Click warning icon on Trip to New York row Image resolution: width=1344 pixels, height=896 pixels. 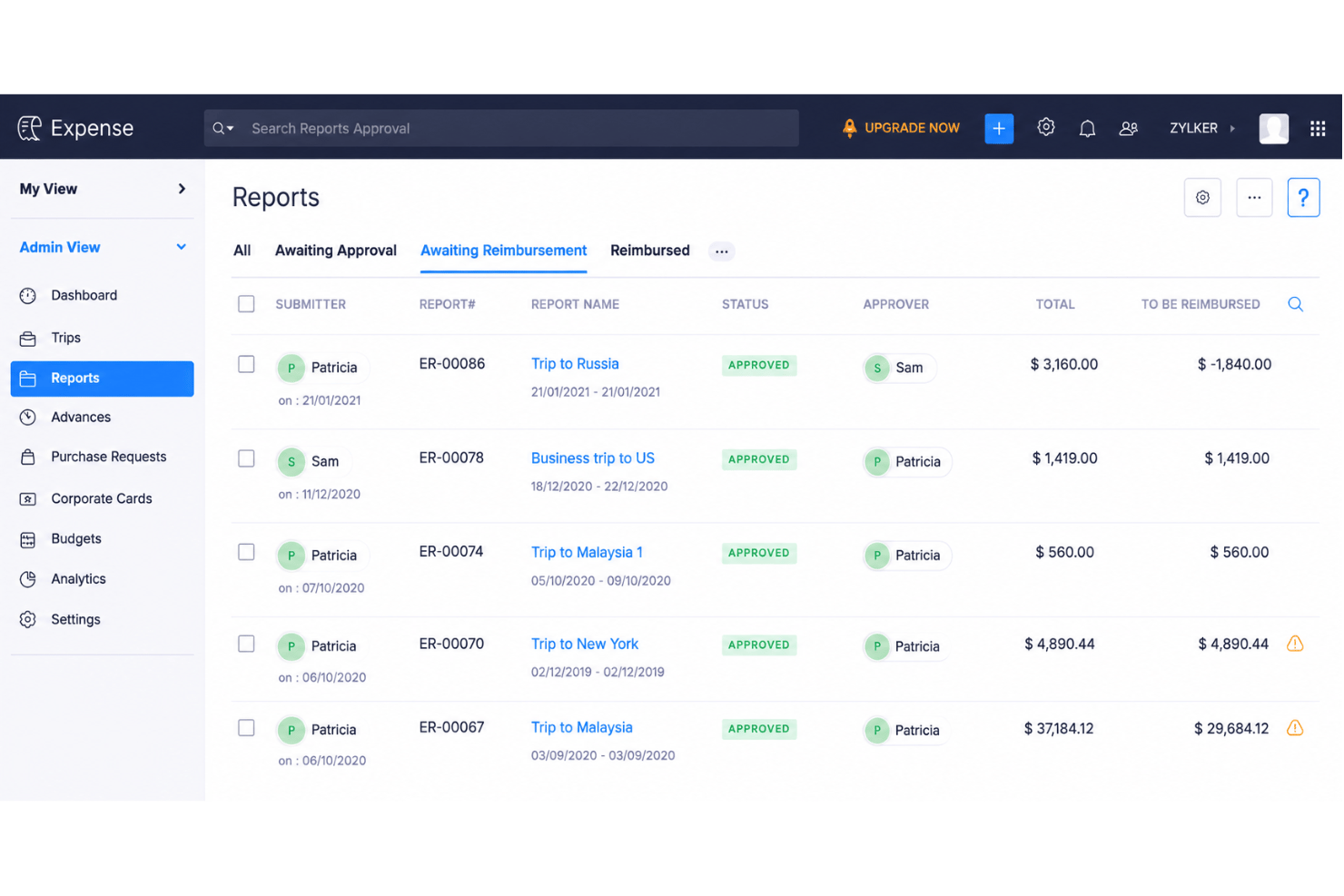pyautogui.click(x=1296, y=644)
